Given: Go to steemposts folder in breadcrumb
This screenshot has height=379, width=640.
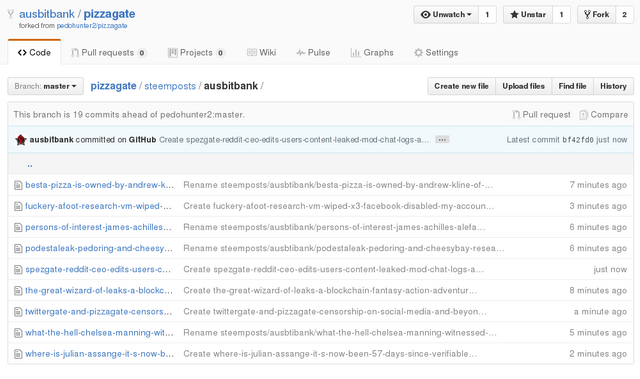Looking at the screenshot, I should coord(170,86).
